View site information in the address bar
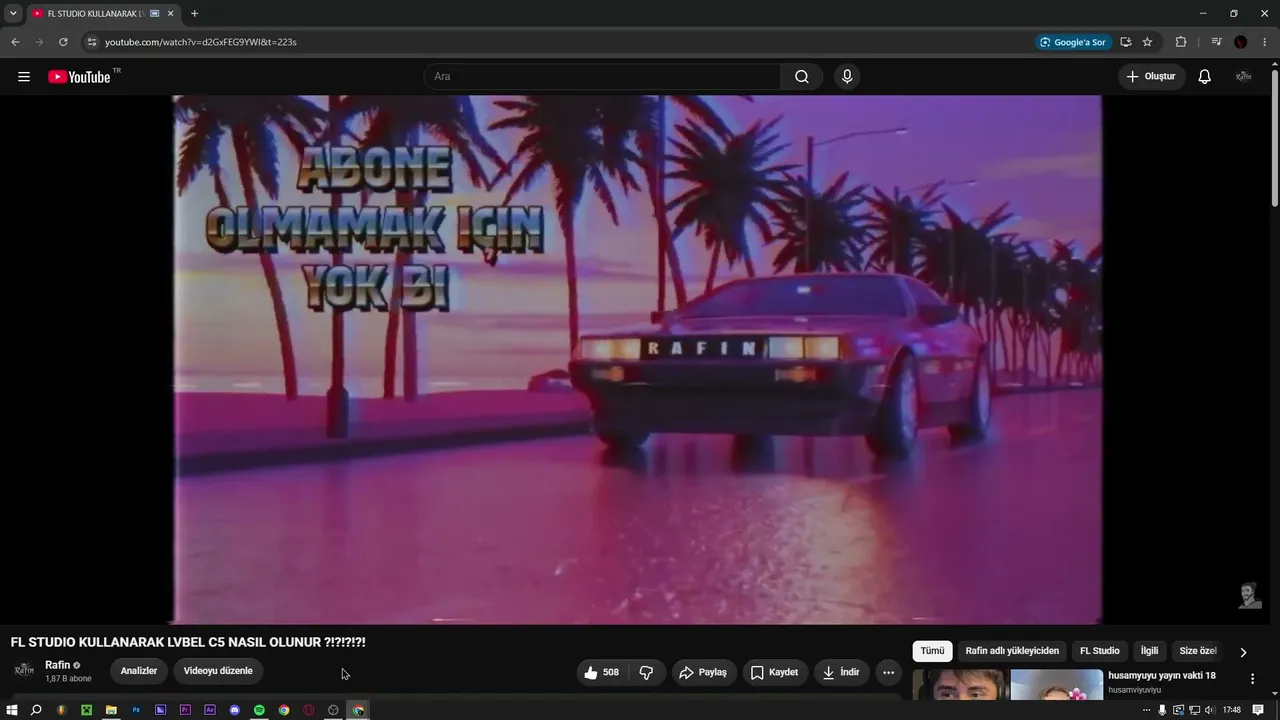 pyautogui.click(x=91, y=42)
